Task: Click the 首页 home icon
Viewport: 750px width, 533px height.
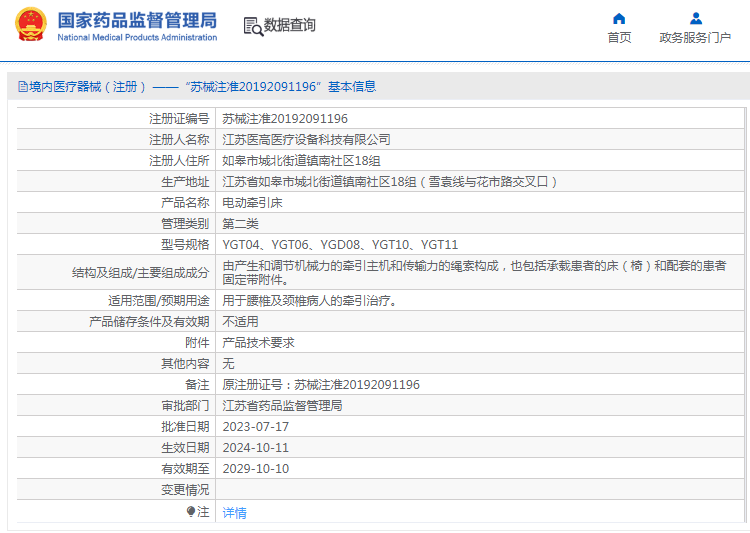Action: [x=619, y=19]
